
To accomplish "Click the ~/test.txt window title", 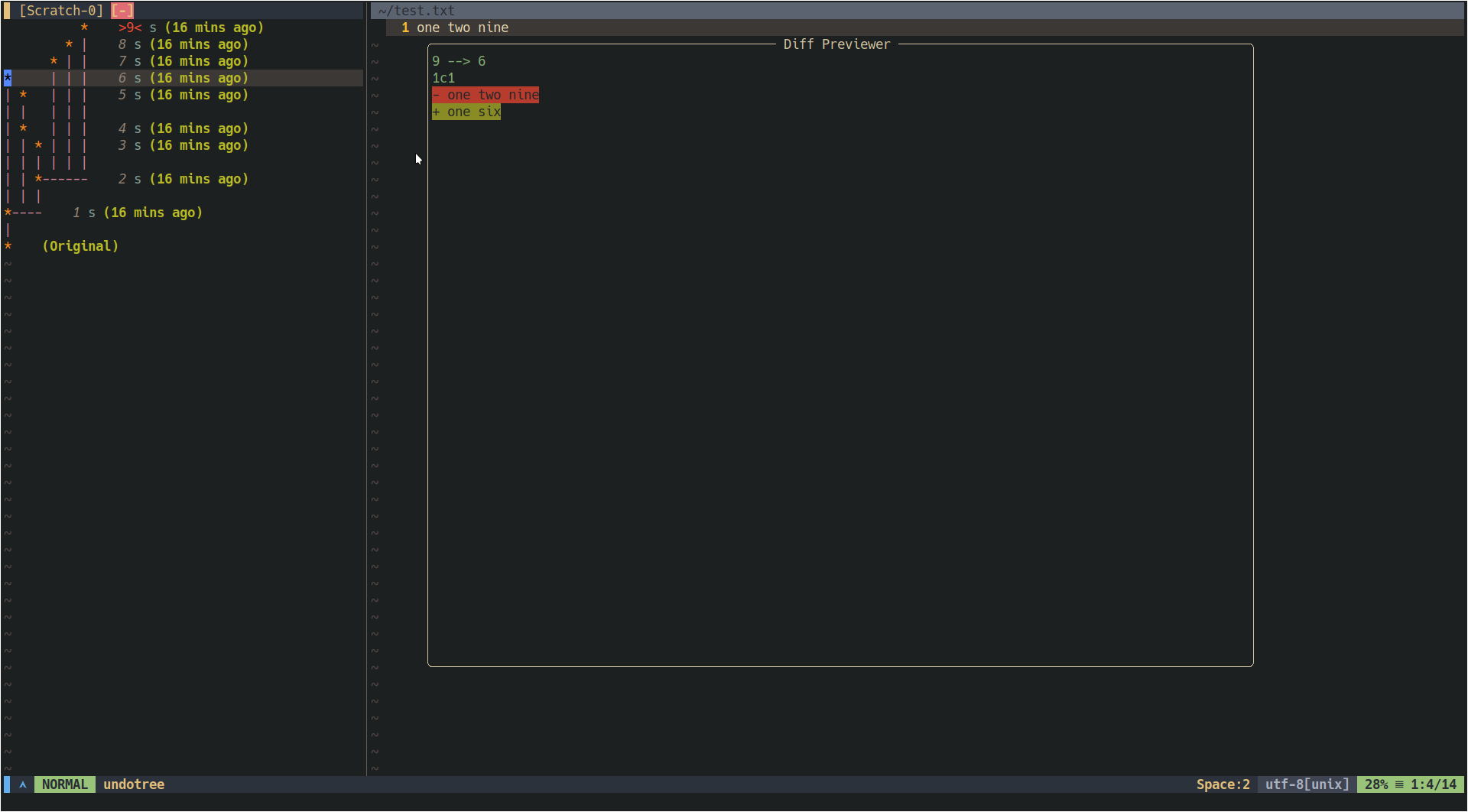I will 417,11.
